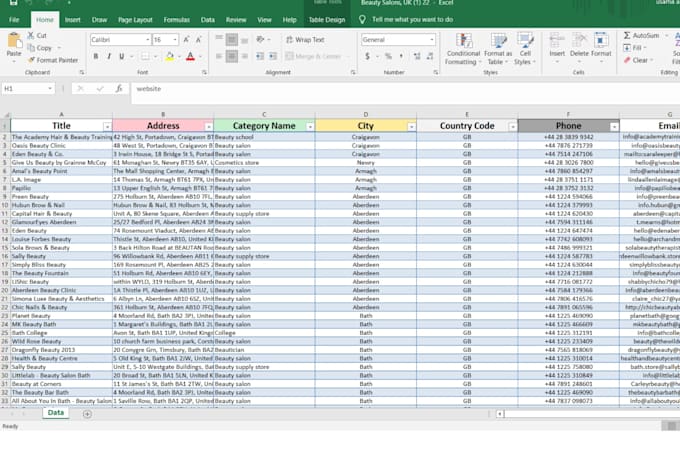Click the horizontal scrollbar left arrow

(x=500, y=414)
